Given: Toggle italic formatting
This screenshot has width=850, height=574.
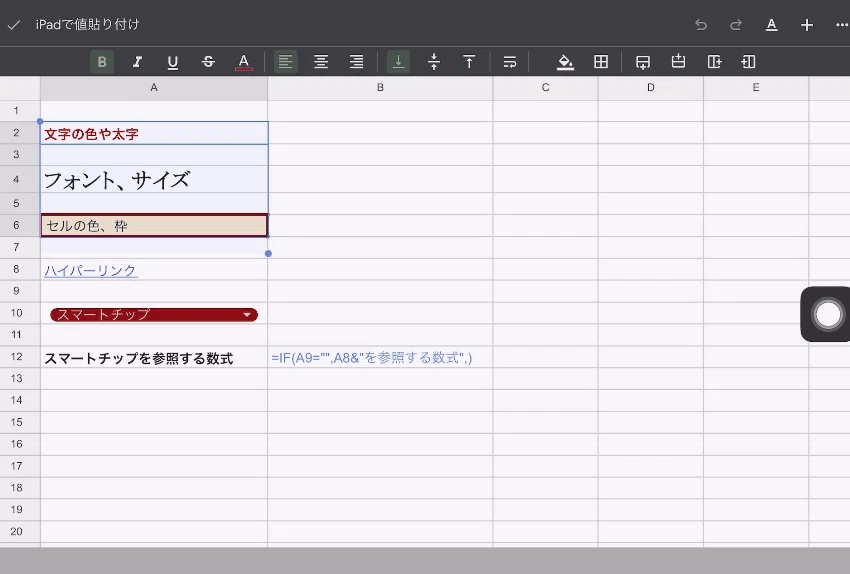Looking at the screenshot, I should pos(137,62).
